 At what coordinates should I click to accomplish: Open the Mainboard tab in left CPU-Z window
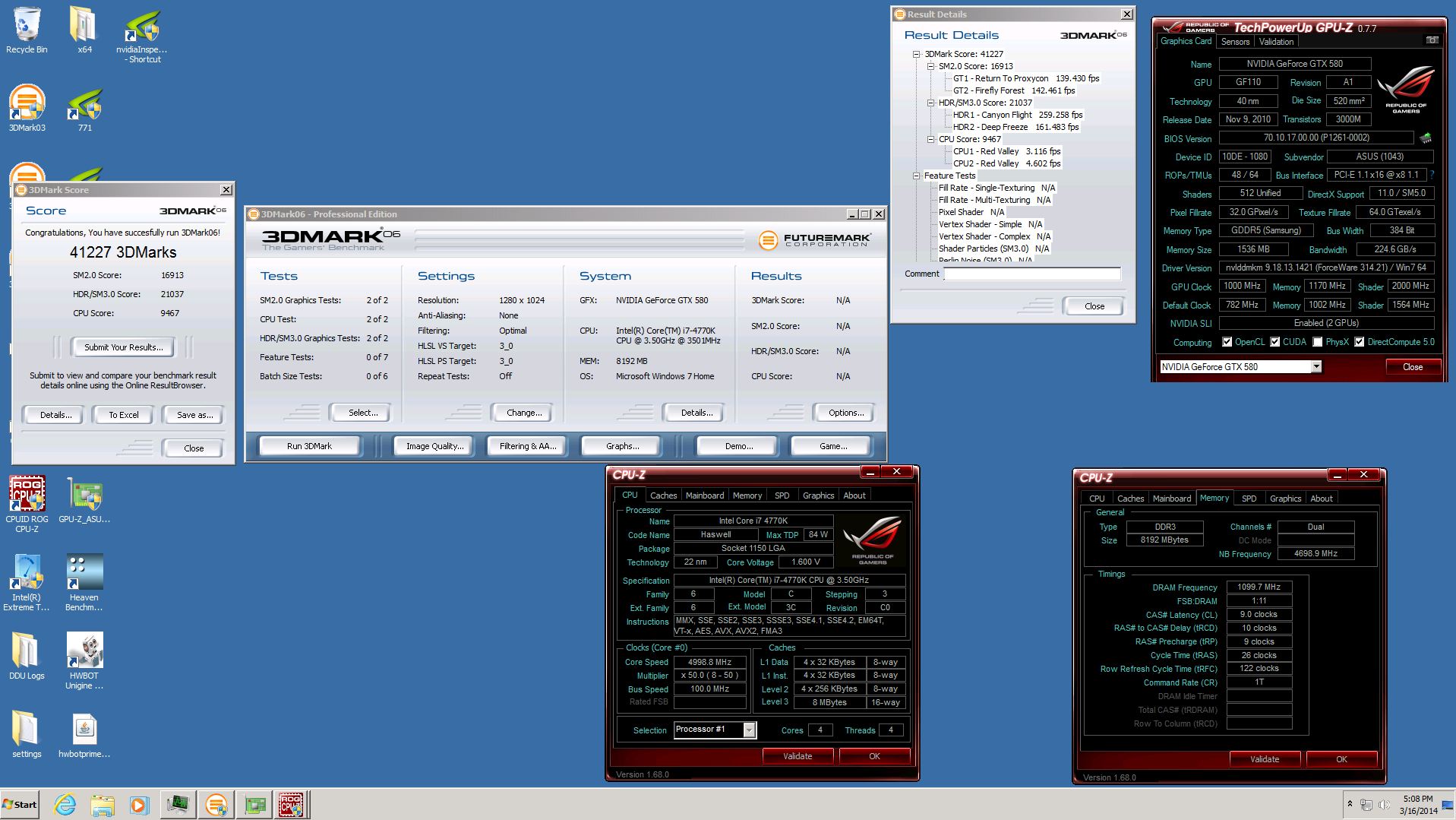705,495
